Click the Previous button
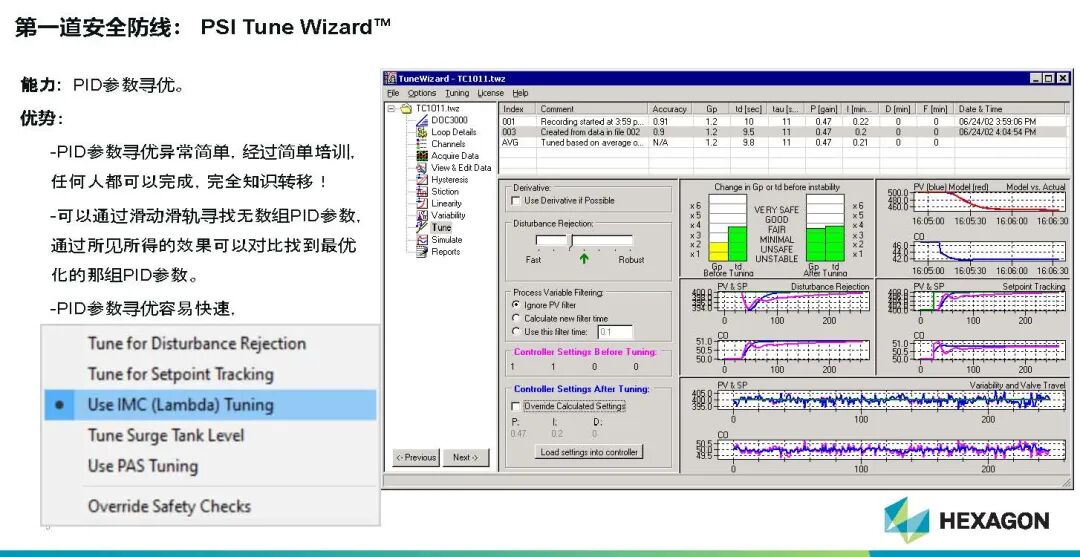The width and height of the screenshot is (1080, 557). click(x=415, y=457)
